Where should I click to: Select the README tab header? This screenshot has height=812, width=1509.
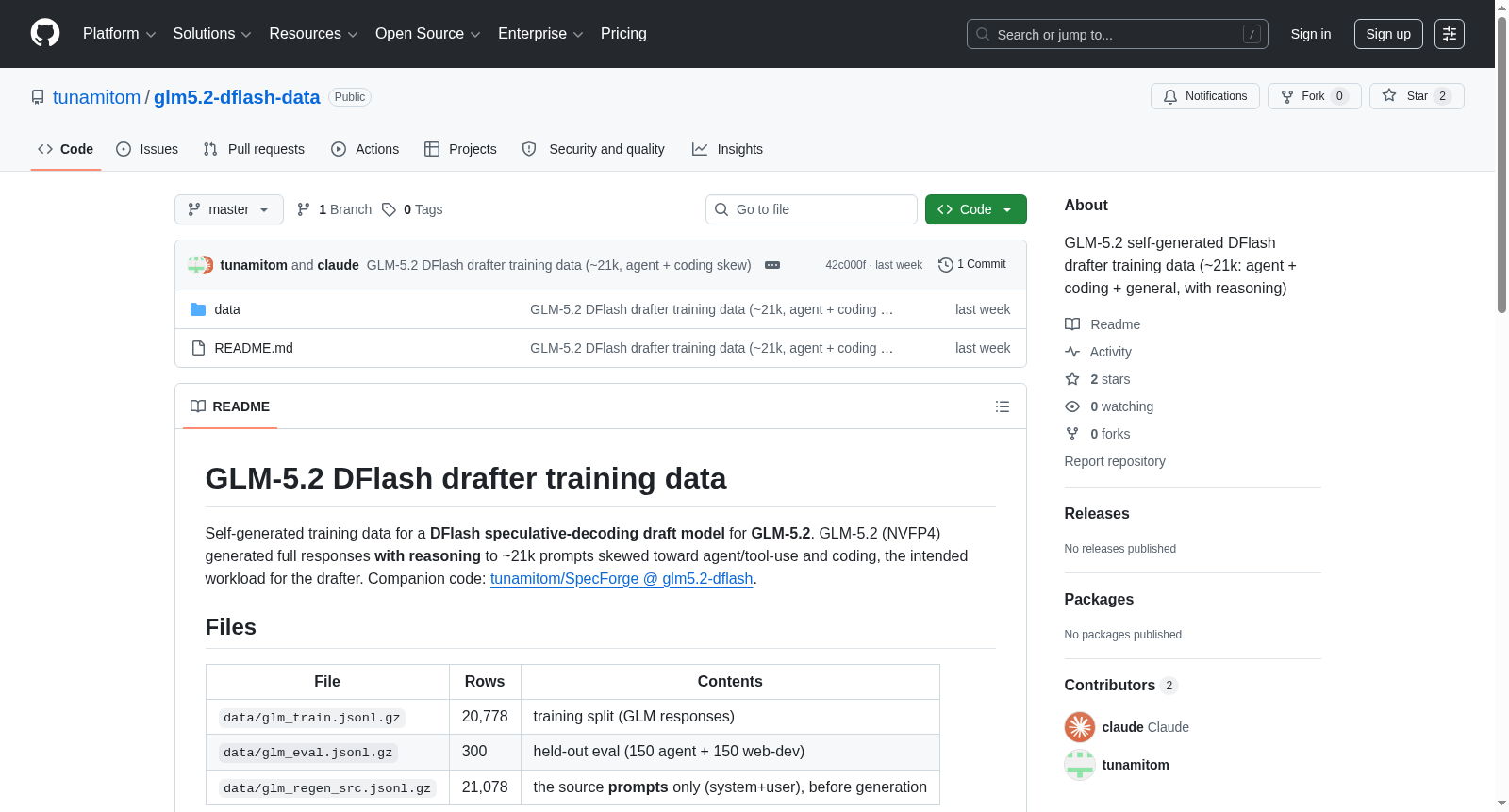click(230, 406)
